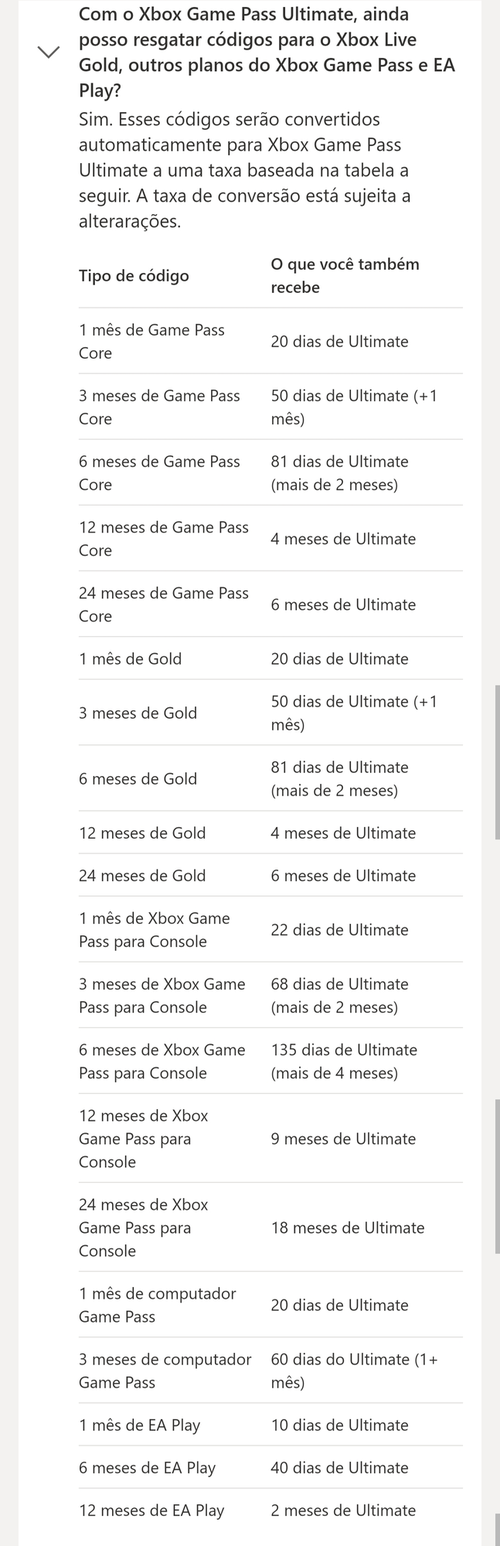Image resolution: width=500 pixels, height=1546 pixels.
Task: Click the '6 meses de EA Play' label
Action: (148, 1467)
